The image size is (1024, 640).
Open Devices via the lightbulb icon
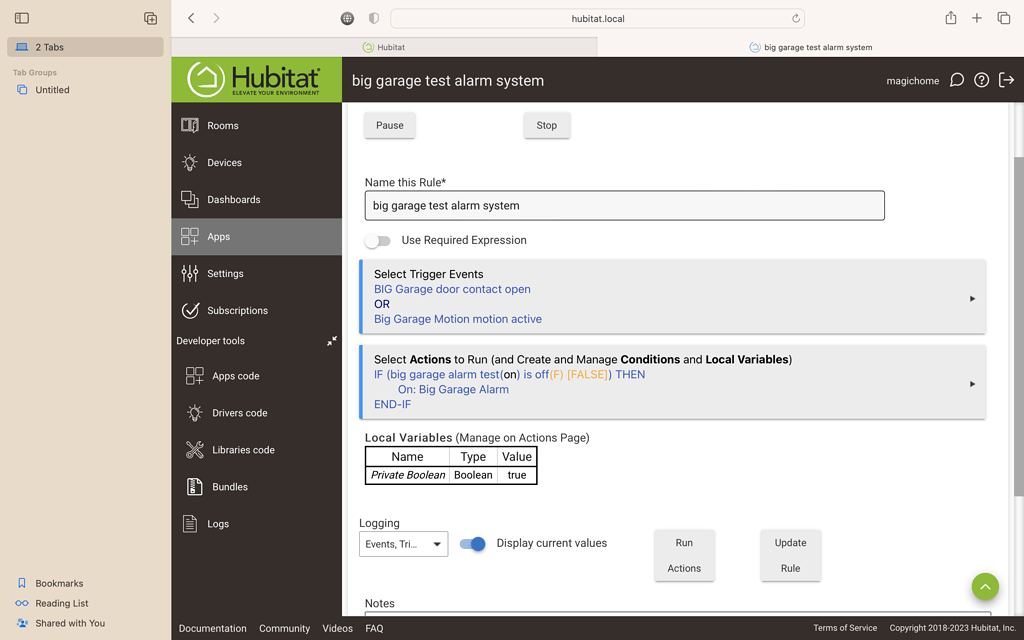pos(190,162)
